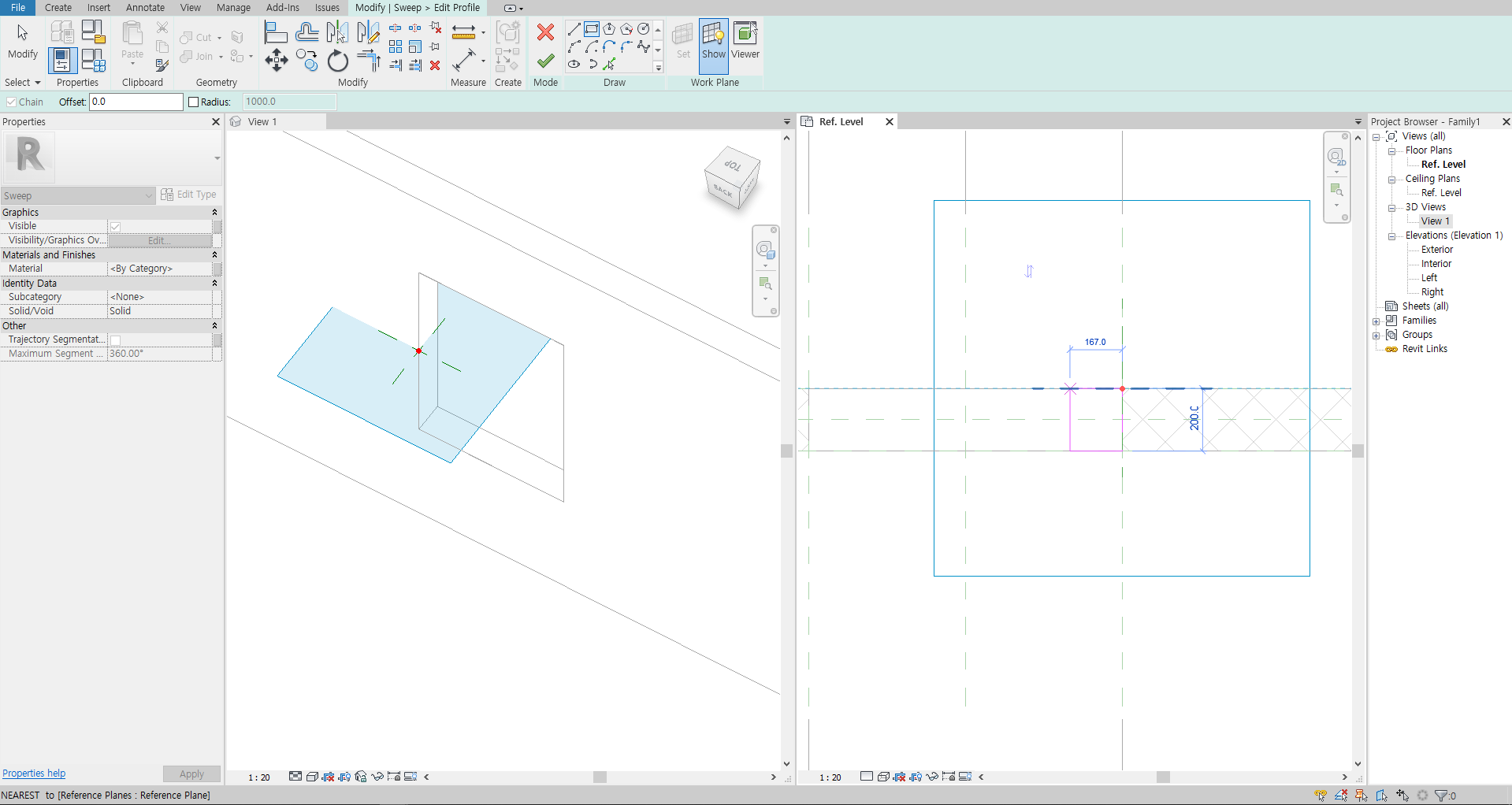Viewport: 1512px width, 805px height.
Task: Click the Modify arrow tool
Action: point(22,41)
